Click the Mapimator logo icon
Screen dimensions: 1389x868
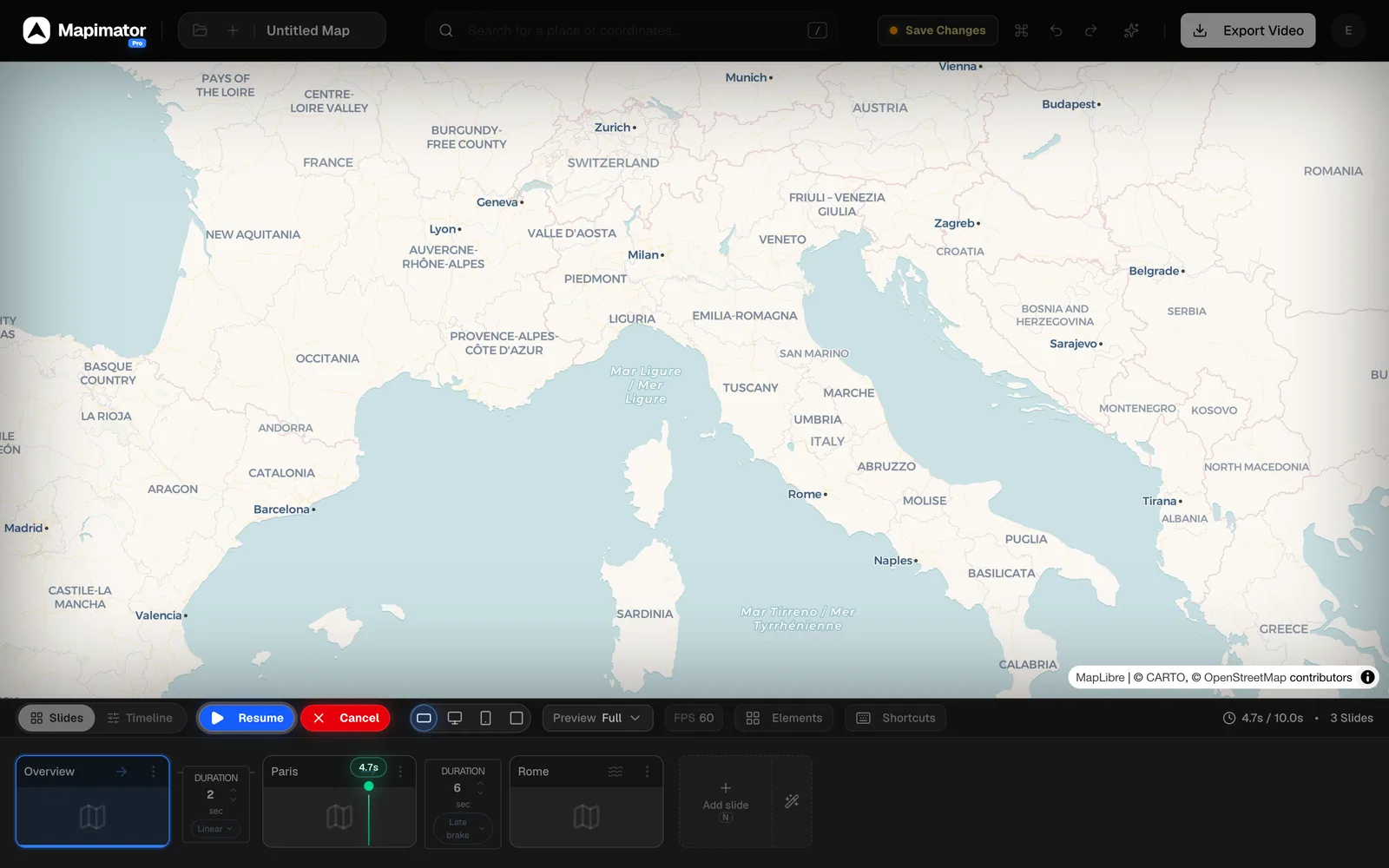[36, 30]
